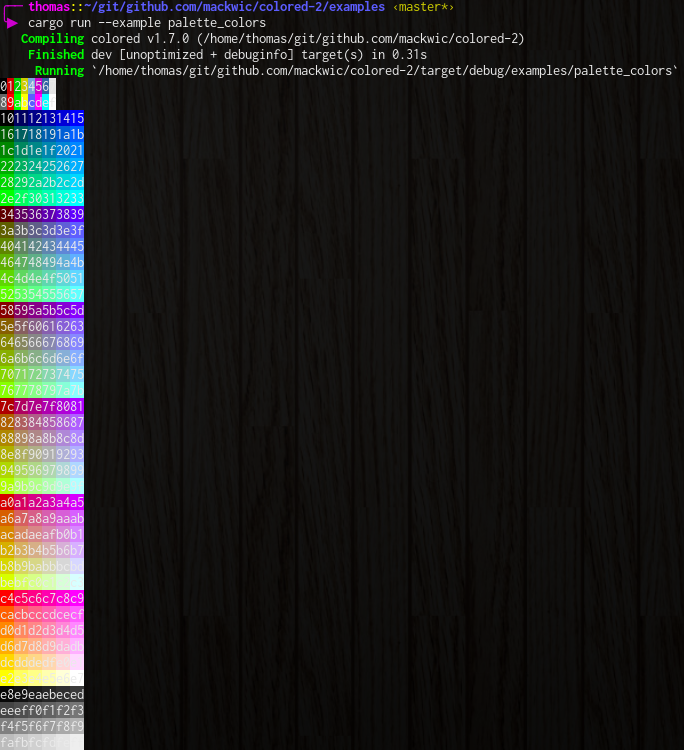The width and height of the screenshot is (684, 750).
Task: Click palette cell ab
Action: [x=77, y=518]
